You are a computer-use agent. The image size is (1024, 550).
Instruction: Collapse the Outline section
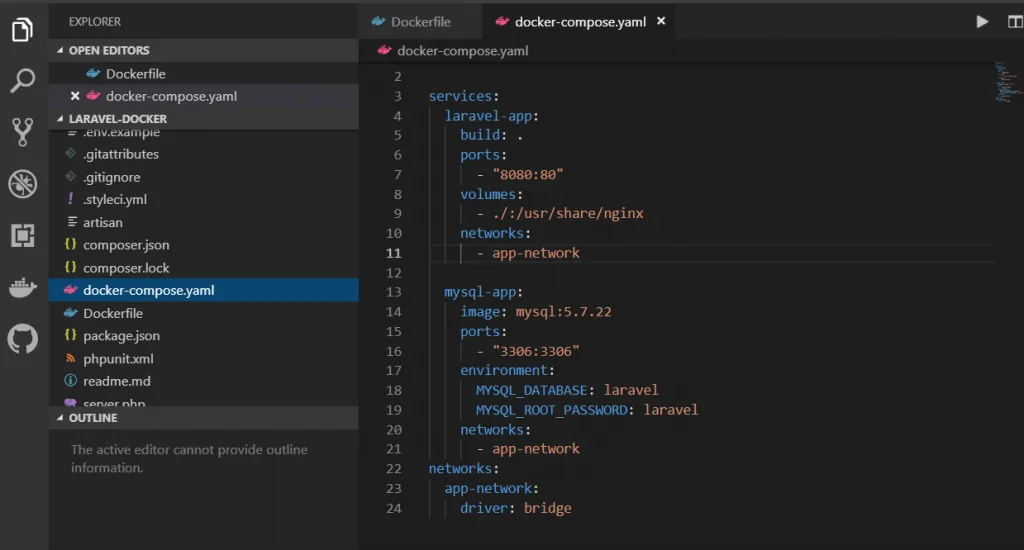click(x=204, y=418)
